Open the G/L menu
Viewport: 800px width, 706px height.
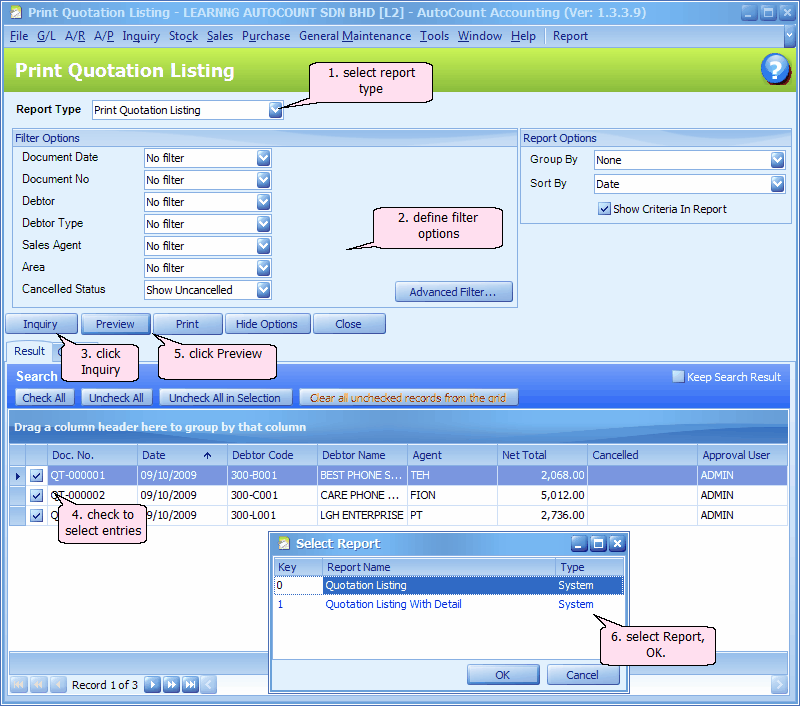click(x=46, y=36)
